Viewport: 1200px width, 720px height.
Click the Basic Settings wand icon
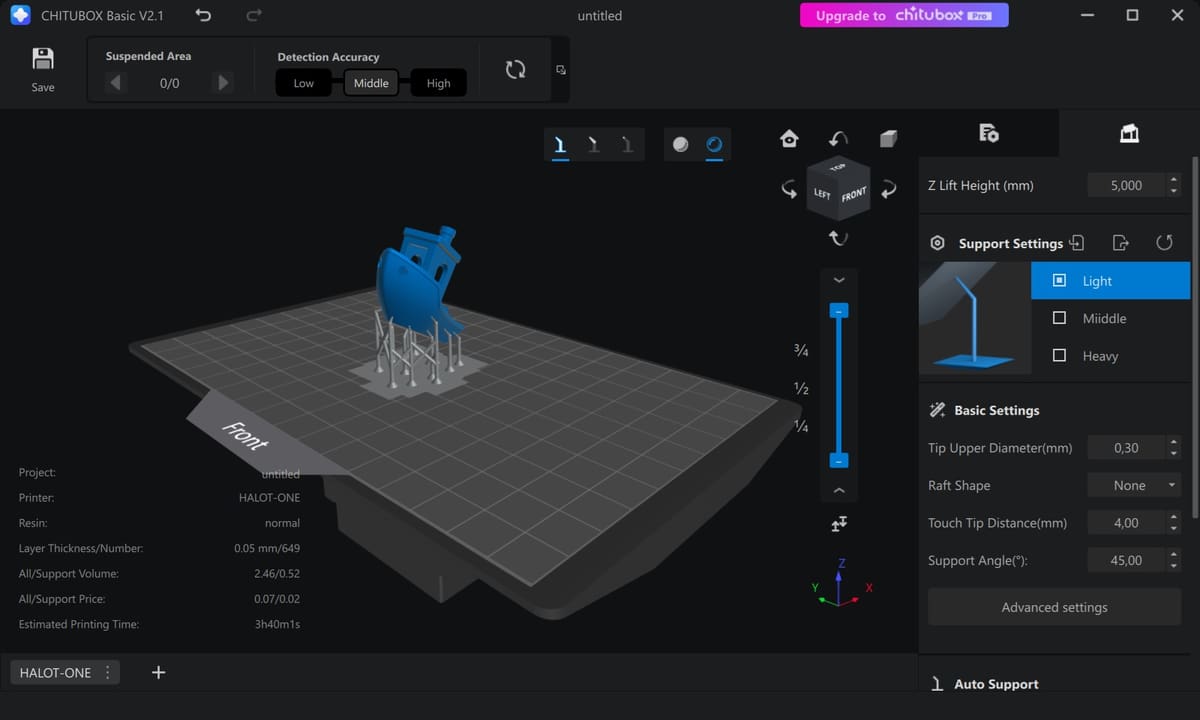[x=937, y=410]
